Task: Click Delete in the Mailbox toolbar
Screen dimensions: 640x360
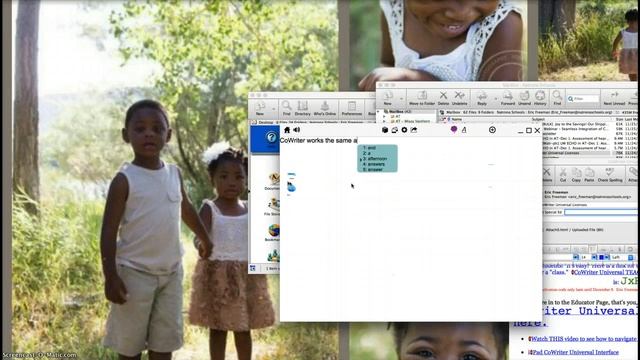Action: click(x=443, y=98)
